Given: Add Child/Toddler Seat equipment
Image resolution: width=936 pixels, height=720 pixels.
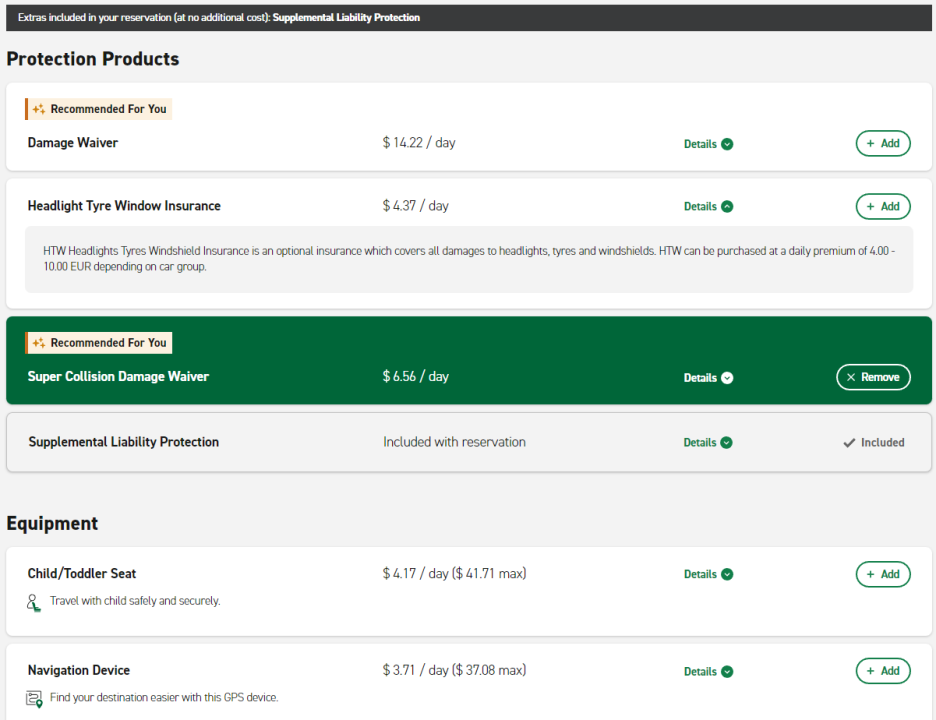Looking at the screenshot, I should point(883,574).
